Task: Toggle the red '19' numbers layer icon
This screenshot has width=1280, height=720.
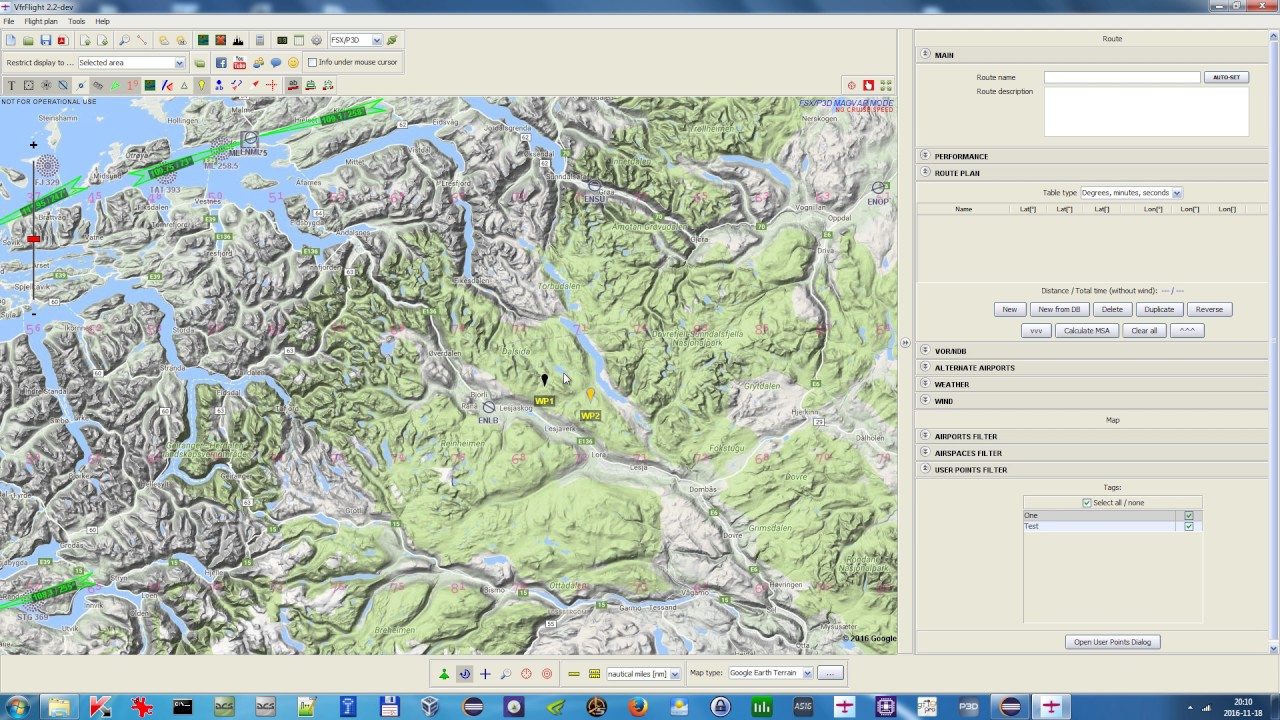Action: tap(132, 85)
